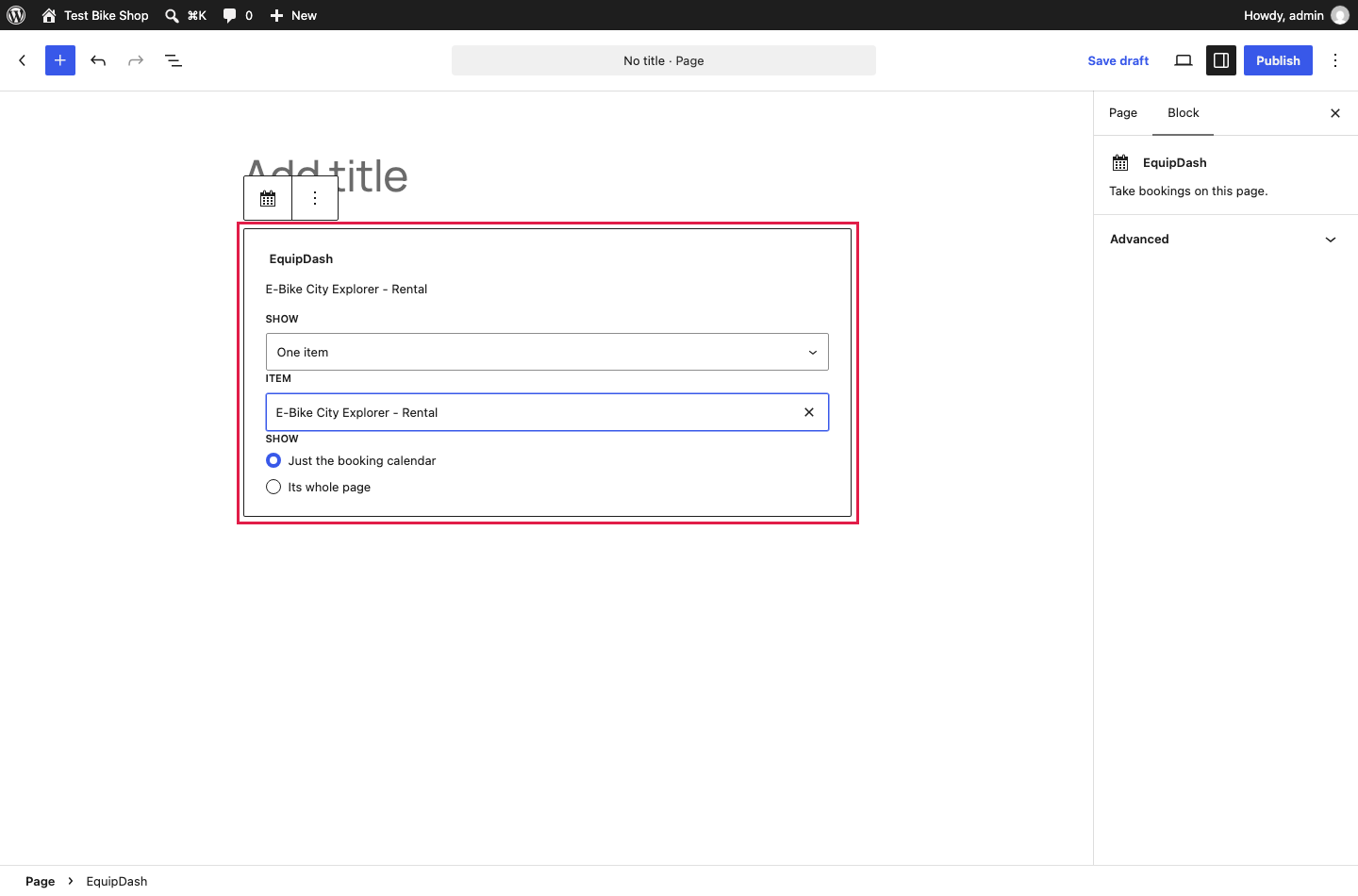Click the No title · Page bar
Viewport: 1358px width, 896px height.
click(x=664, y=60)
